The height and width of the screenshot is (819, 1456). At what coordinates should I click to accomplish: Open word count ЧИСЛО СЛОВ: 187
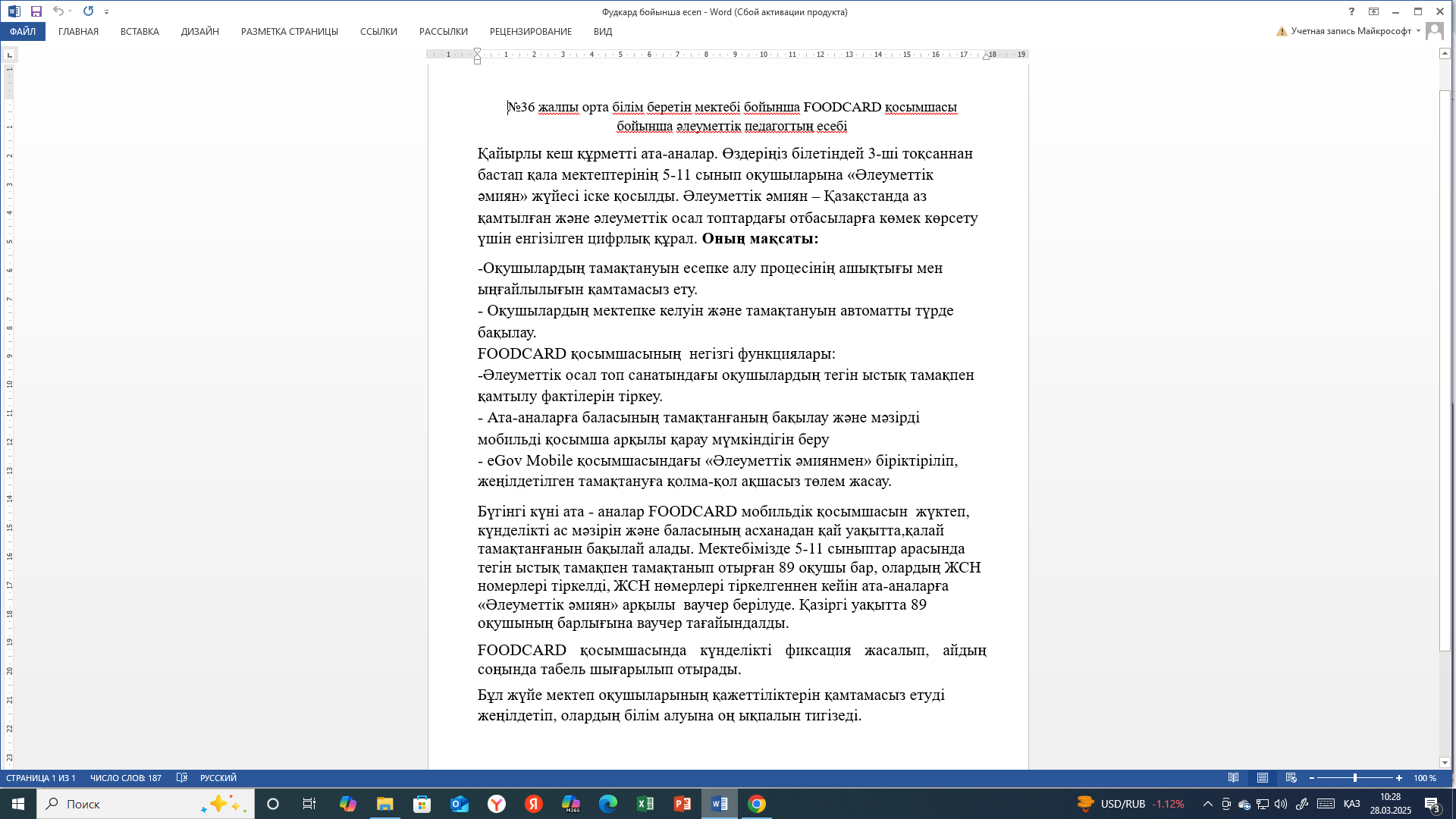[x=126, y=778]
